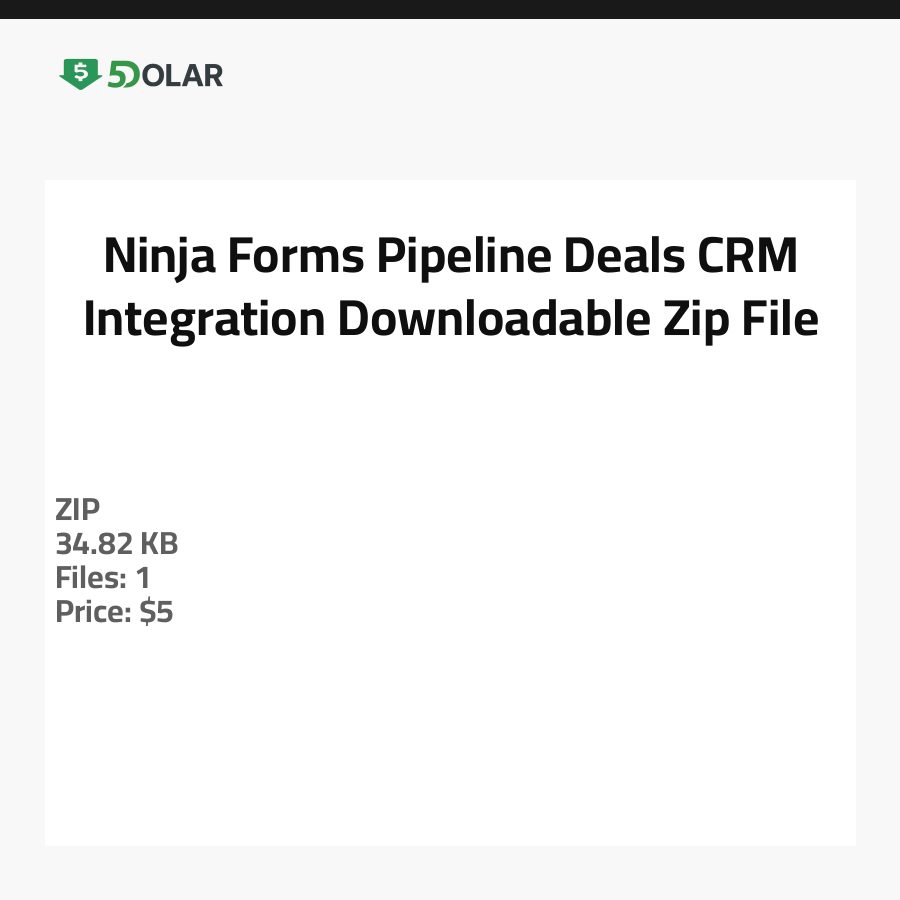This screenshot has height=900, width=900.
Task: Click the ZIP file type label
Action: tap(78, 510)
